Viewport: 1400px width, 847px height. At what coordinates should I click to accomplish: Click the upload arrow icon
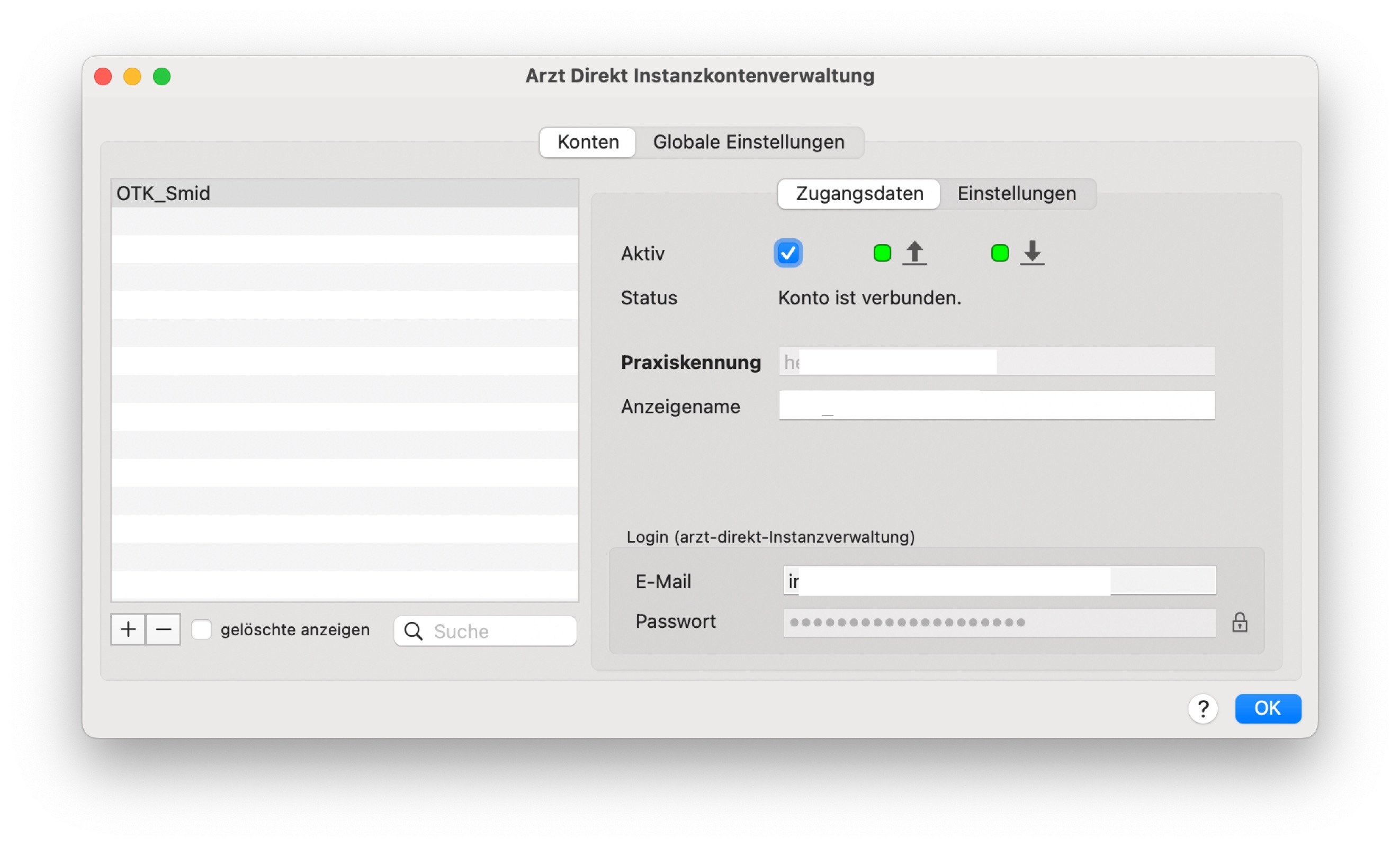pos(915,253)
